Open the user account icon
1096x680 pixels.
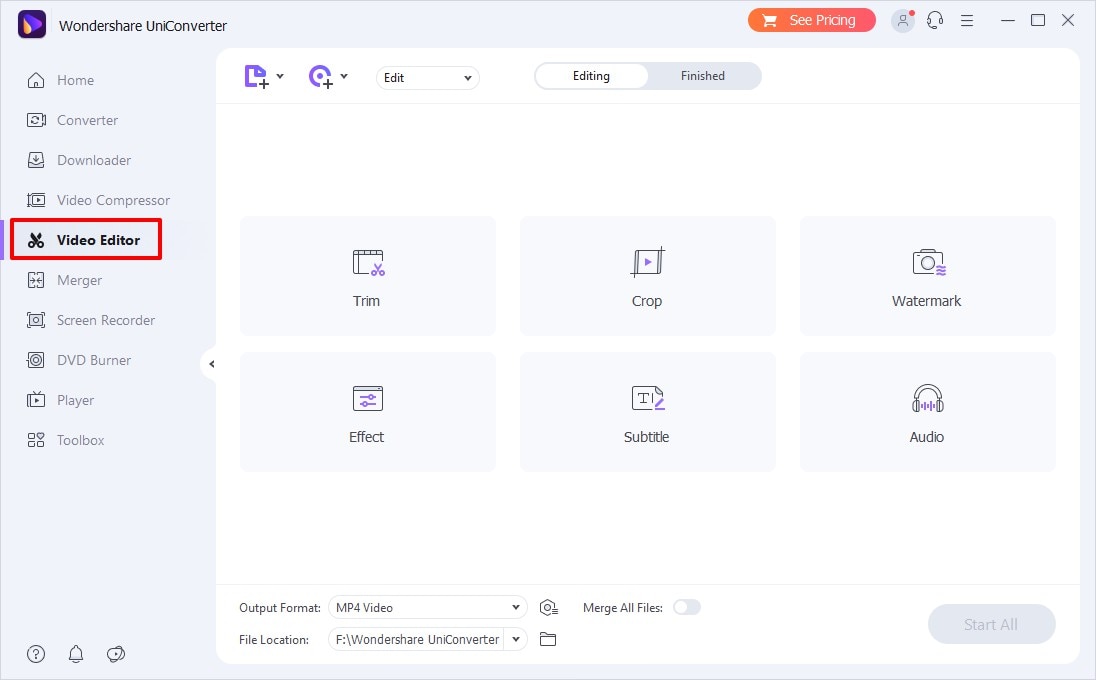903,20
